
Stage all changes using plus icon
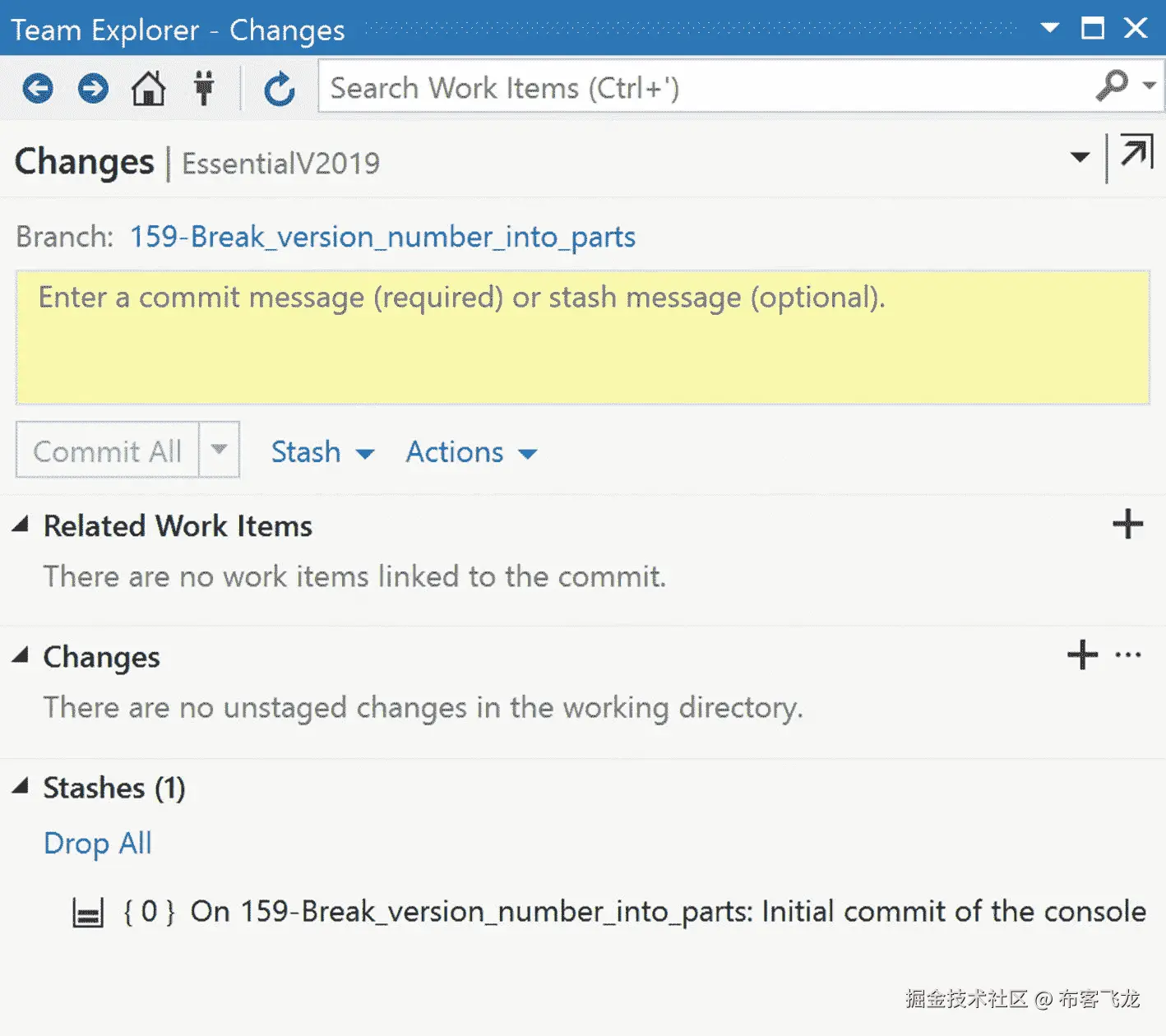[x=1082, y=654]
